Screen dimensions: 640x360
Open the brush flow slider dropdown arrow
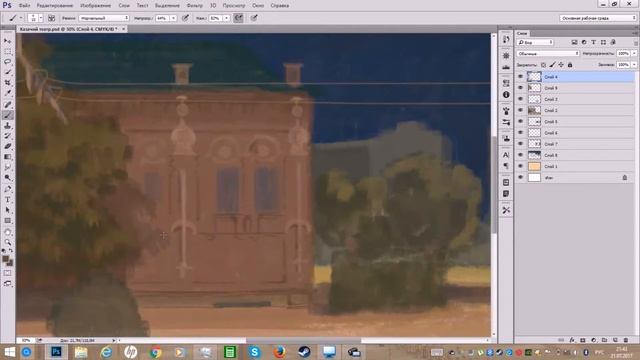pyautogui.click(x=227, y=18)
